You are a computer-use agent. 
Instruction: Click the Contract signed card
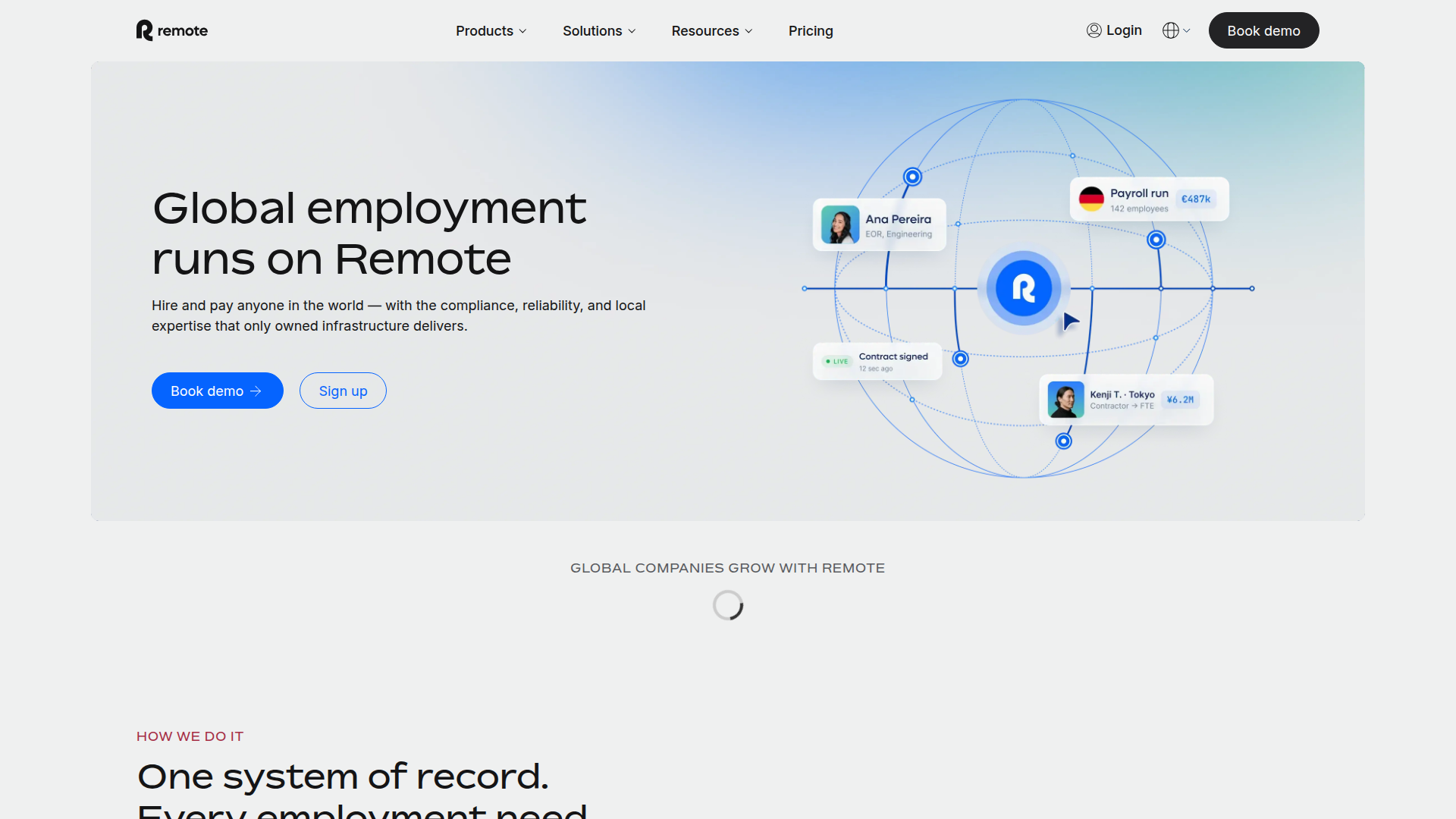coord(877,362)
